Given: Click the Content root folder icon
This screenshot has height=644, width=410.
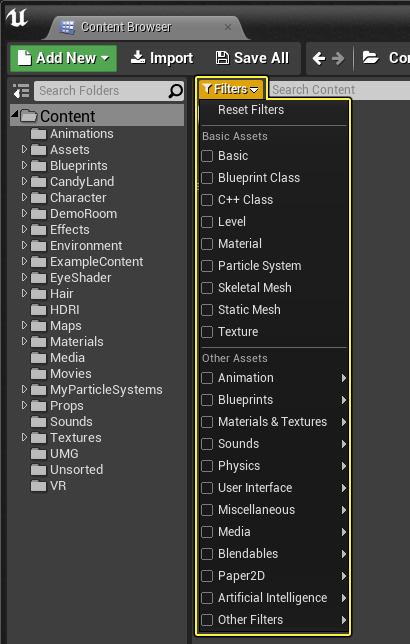Looking at the screenshot, I should click(29, 116).
